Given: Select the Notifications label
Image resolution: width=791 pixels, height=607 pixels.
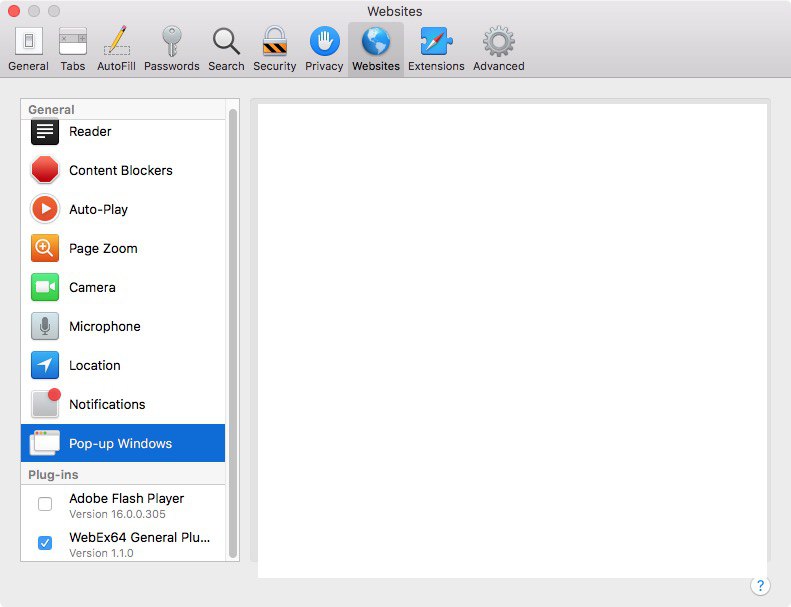Looking at the screenshot, I should pyautogui.click(x=107, y=404).
